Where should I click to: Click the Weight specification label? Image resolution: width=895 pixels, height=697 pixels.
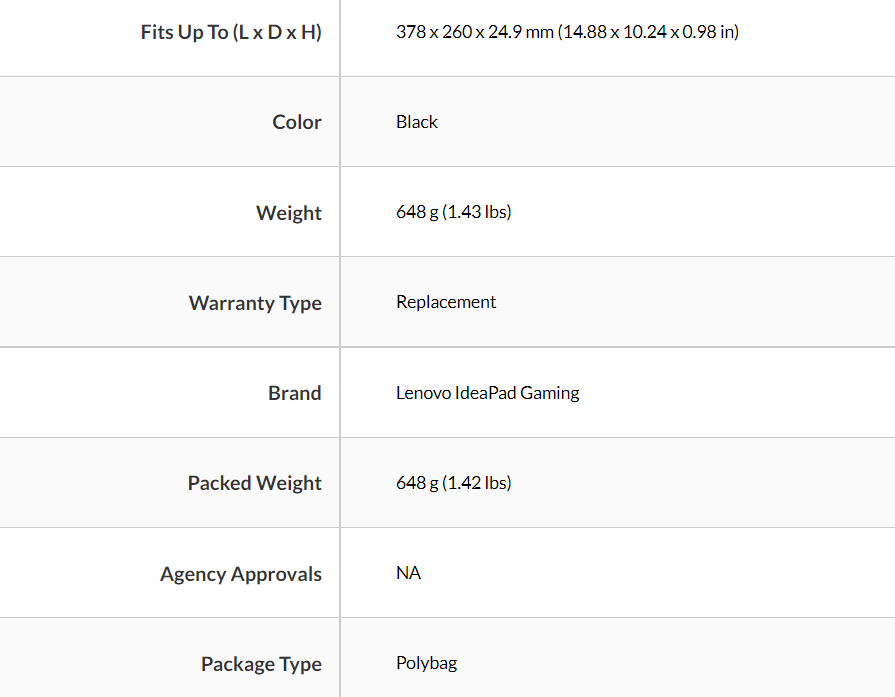(x=289, y=213)
